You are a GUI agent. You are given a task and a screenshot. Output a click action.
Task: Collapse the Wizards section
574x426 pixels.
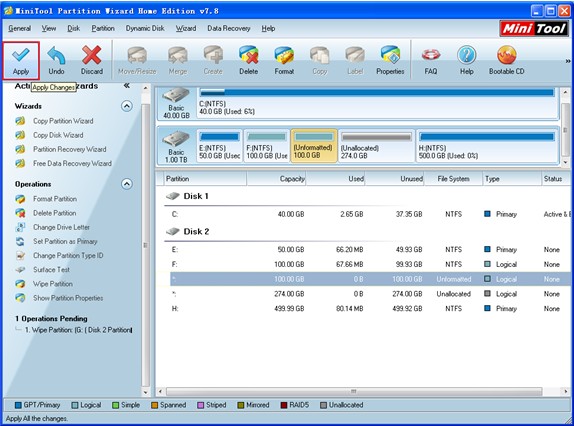[x=127, y=106]
